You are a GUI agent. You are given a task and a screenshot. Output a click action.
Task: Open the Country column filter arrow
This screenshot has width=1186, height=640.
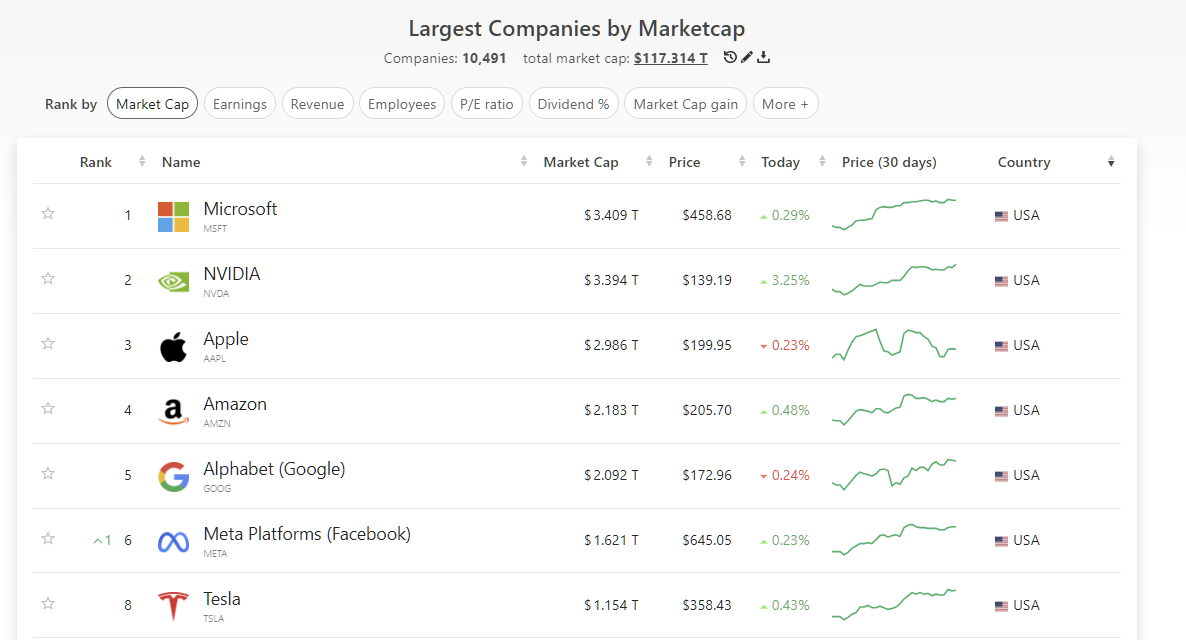(1110, 162)
